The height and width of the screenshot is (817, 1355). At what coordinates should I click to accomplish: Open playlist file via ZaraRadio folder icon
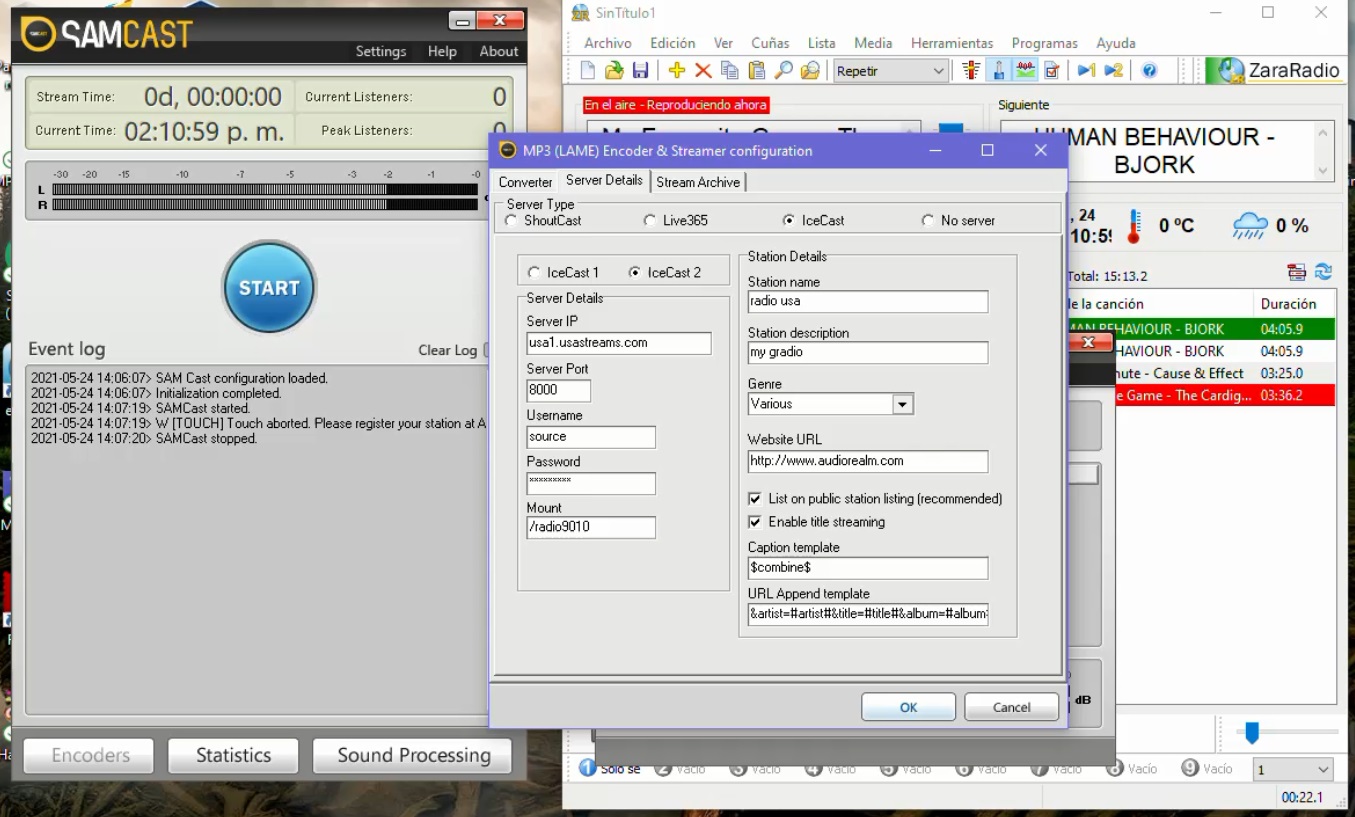click(x=614, y=70)
